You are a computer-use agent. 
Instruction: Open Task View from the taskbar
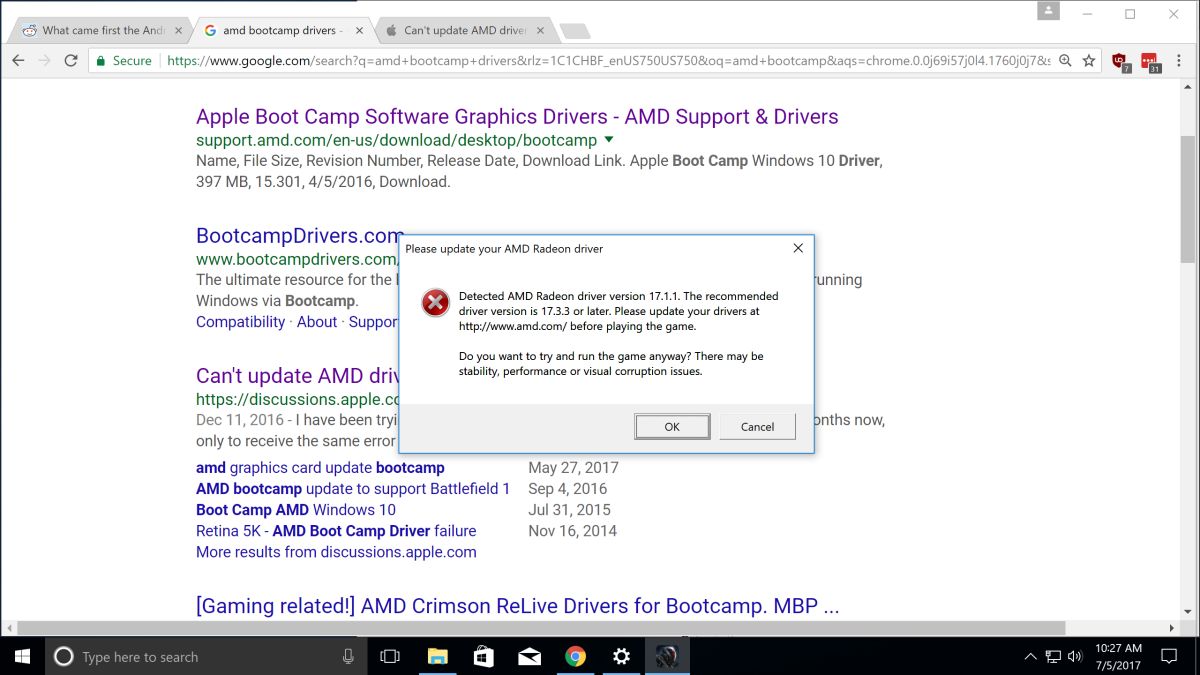390,657
